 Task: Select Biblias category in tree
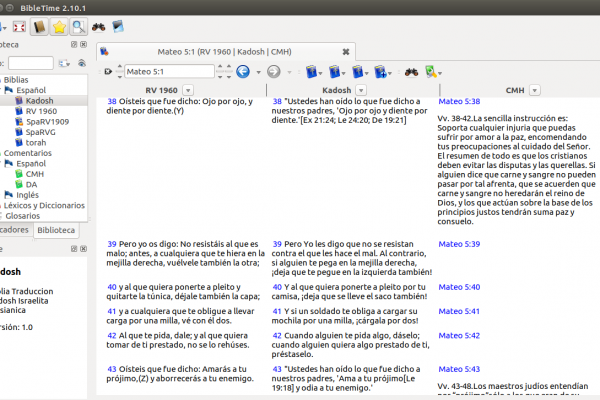point(16,80)
